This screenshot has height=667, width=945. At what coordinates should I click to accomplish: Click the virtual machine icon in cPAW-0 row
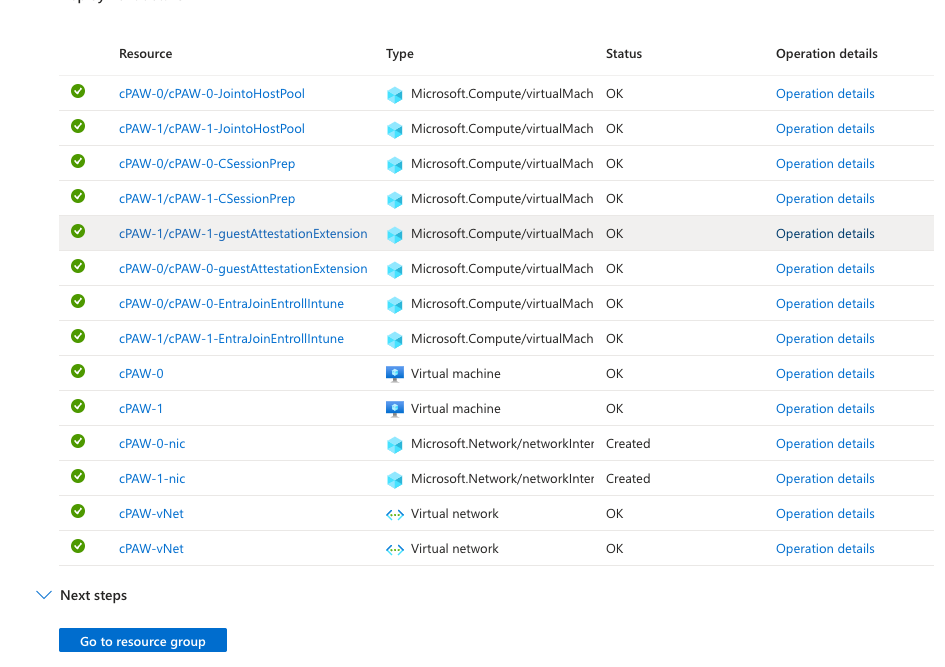tap(395, 374)
